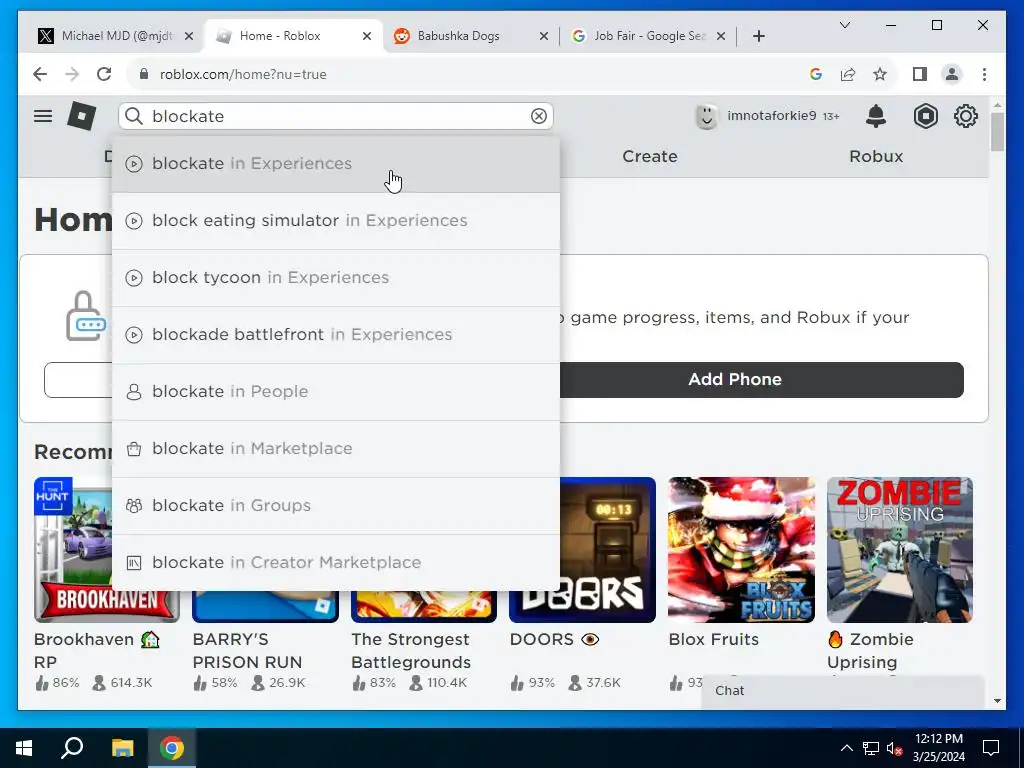1024x768 pixels.
Task: Open the Robux navigation tab
Action: (876, 157)
